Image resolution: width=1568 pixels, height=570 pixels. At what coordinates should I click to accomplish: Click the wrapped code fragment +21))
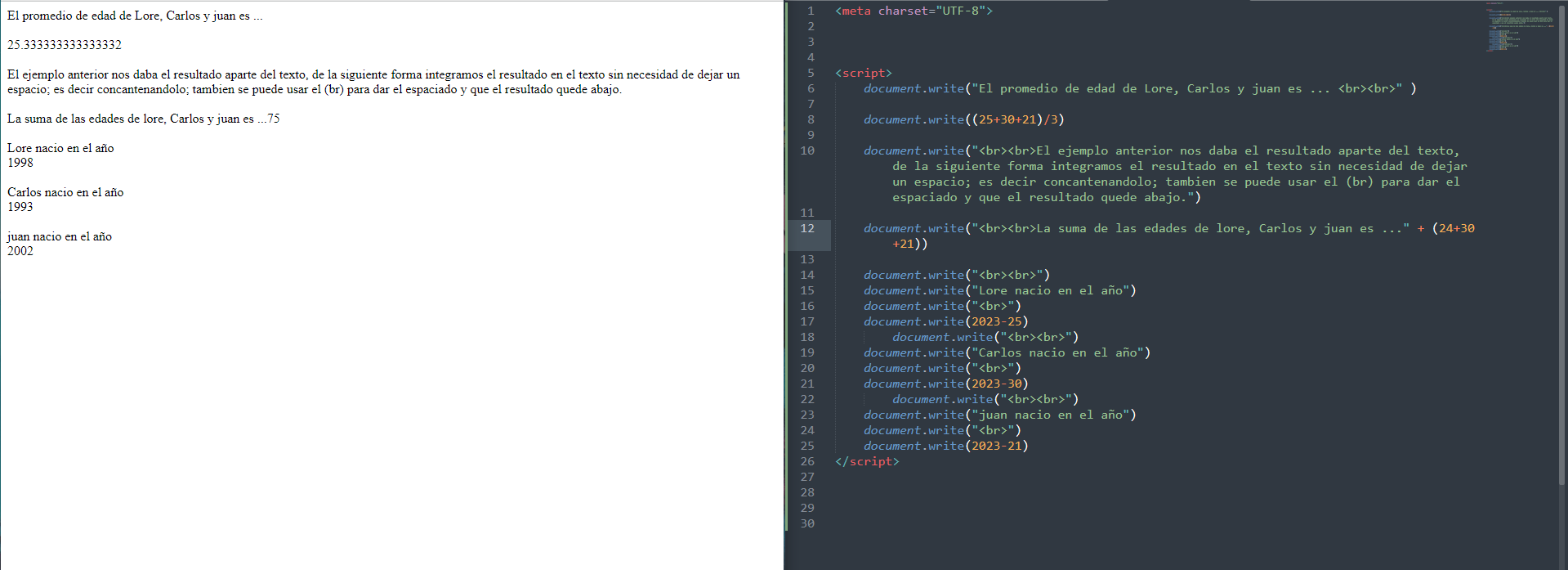(910, 244)
